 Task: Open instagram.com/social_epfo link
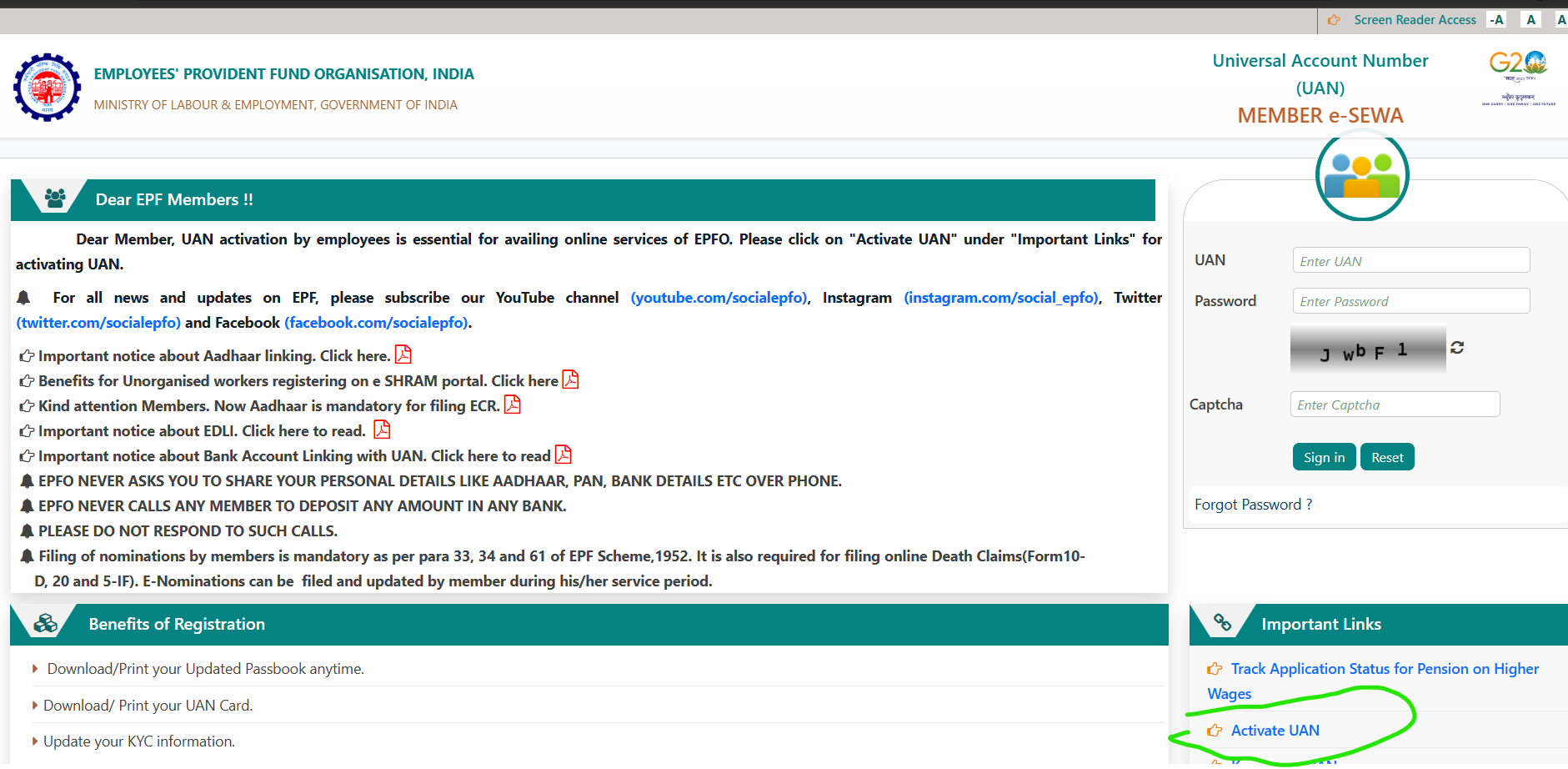point(1001,298)
